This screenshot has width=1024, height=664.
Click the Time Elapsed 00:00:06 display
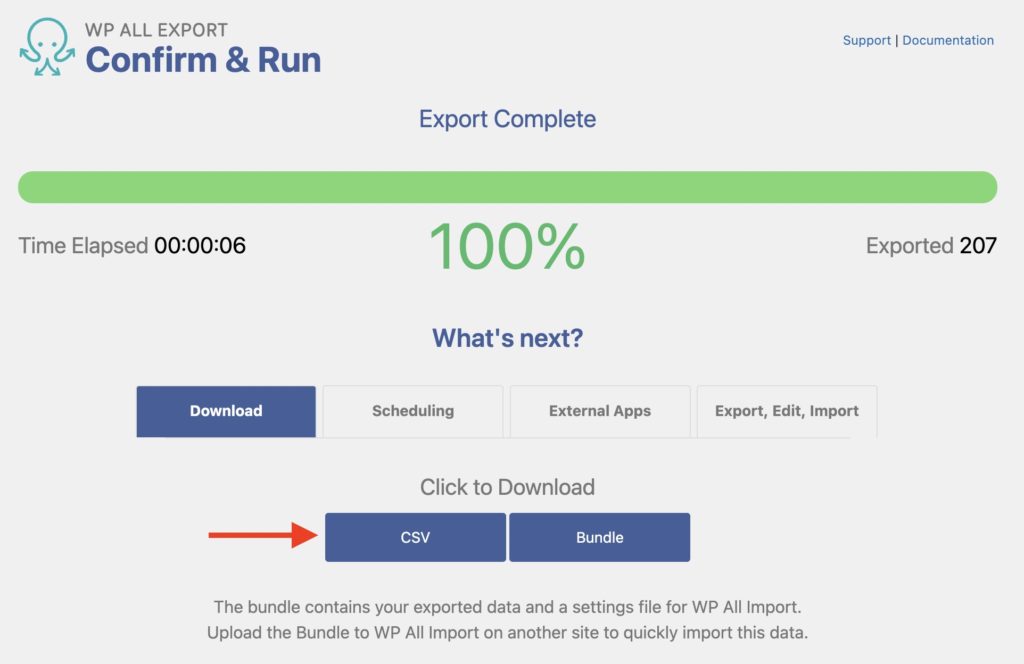(129, 244)
